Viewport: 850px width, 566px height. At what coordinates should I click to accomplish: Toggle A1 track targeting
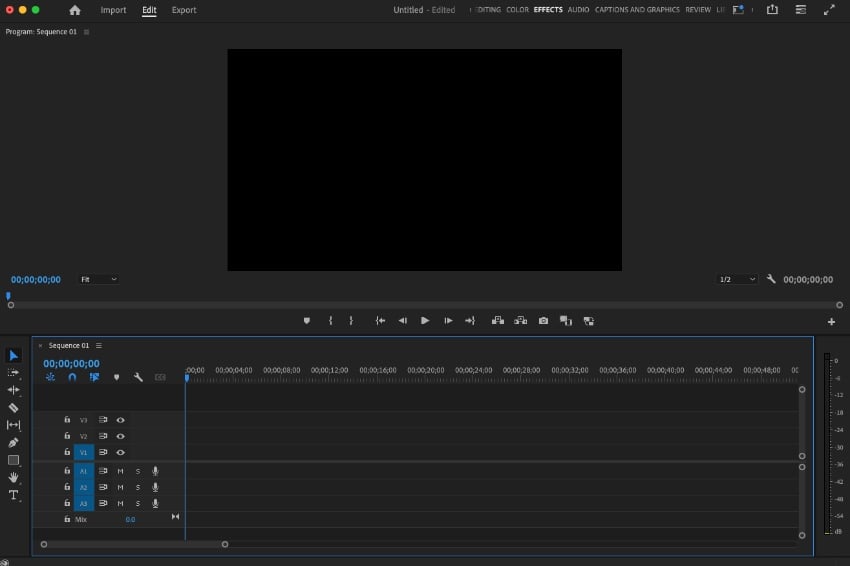[x=83, y=472]
